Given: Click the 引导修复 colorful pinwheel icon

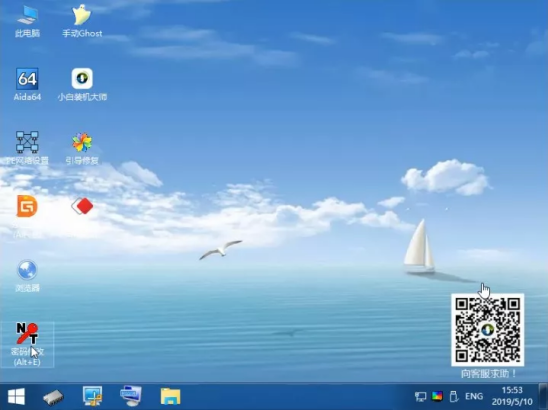Looking at the screenshot, I should click(x=82, y=148).
